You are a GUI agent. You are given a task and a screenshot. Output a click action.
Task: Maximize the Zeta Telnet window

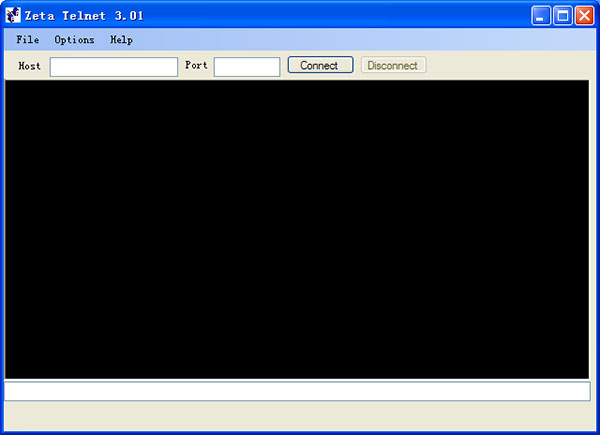562,16
